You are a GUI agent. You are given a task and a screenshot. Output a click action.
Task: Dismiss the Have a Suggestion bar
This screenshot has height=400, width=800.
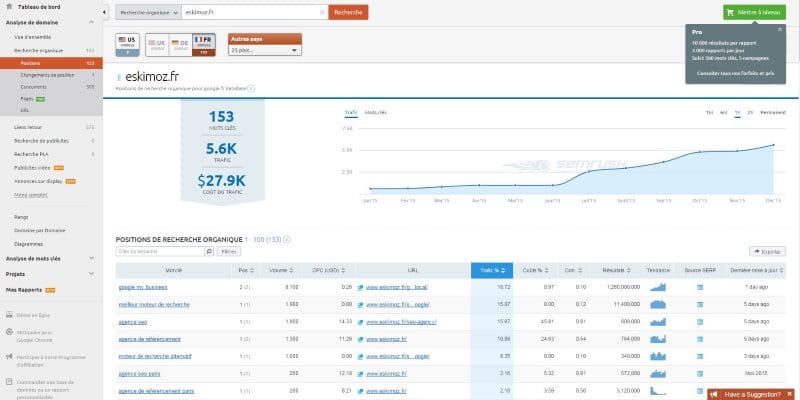[x=790, y=394]
